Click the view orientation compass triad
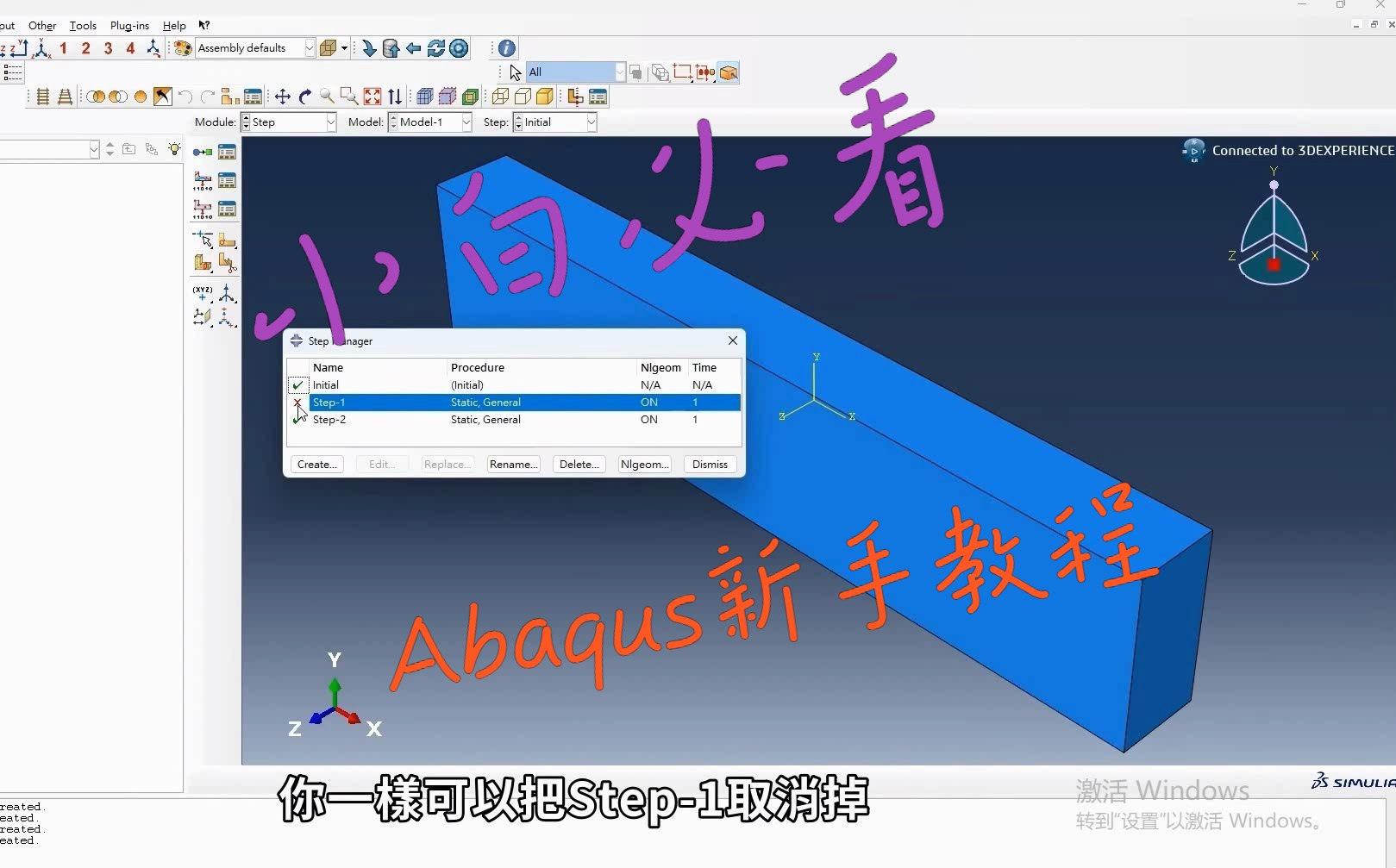Screen dimensions: 1396x868 coord(1274,228)
